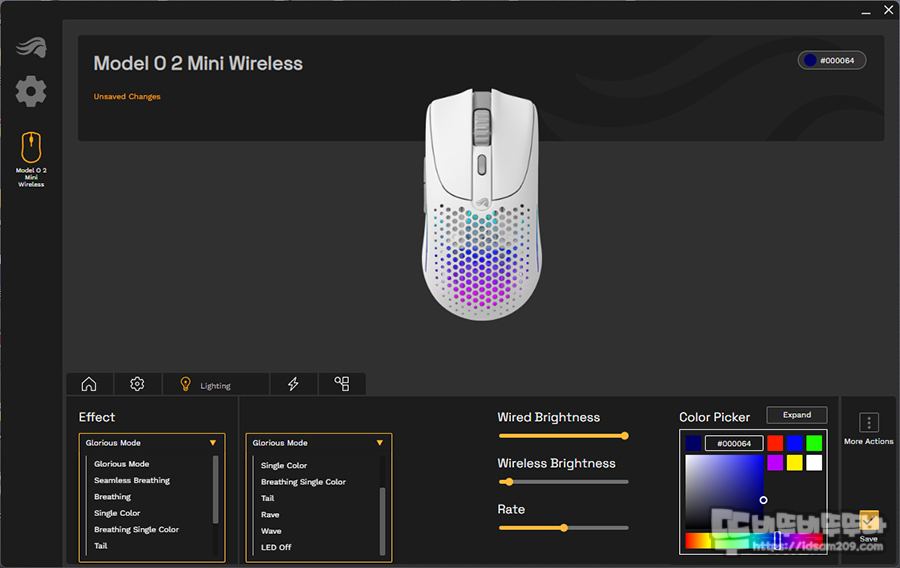
Task: Click the #000064 color badge in header
Action: coord(832,60)
